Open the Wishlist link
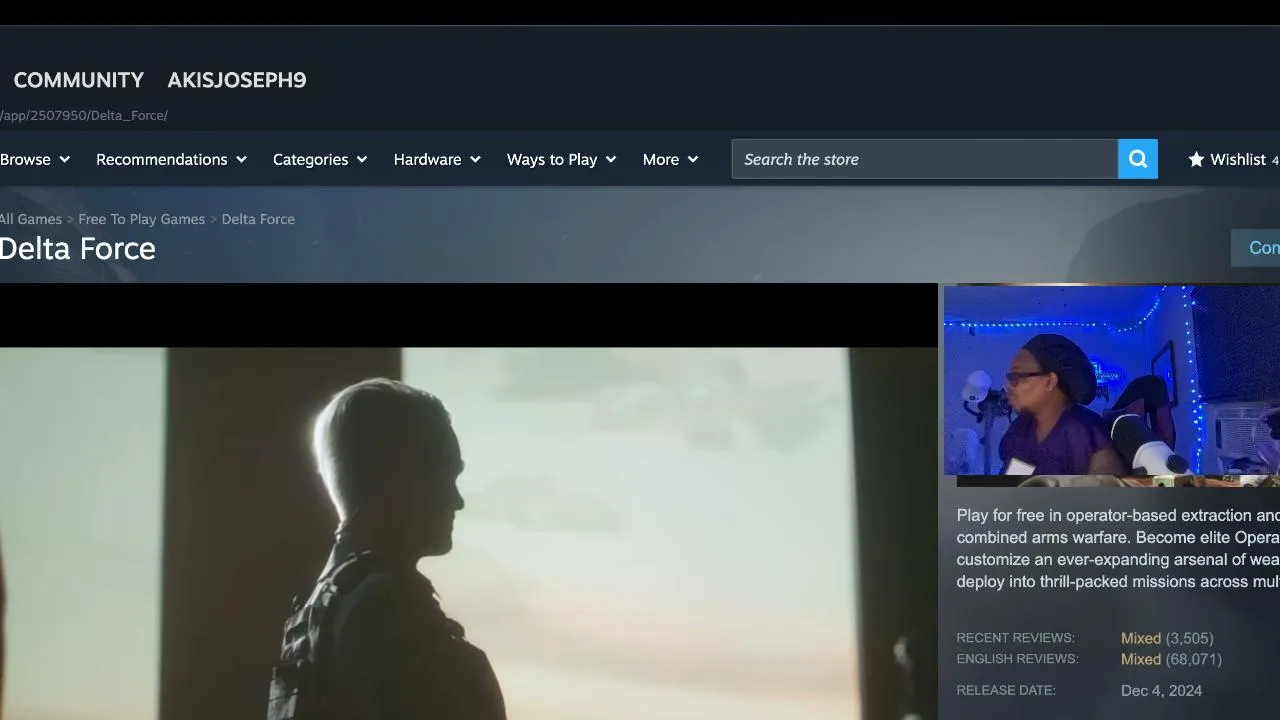The height and width of the screenshot is (720, 1280). 1233,159
